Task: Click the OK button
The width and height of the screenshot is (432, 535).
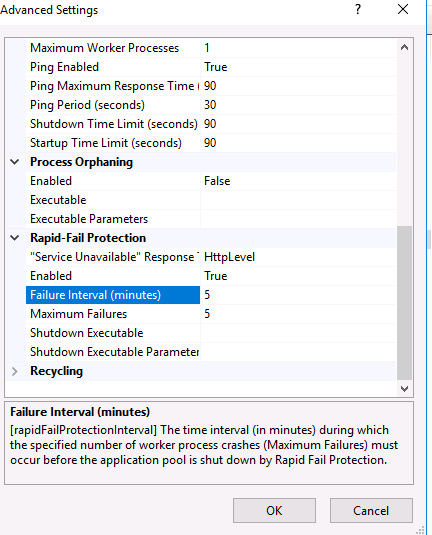Action: (x=274, y=510)
